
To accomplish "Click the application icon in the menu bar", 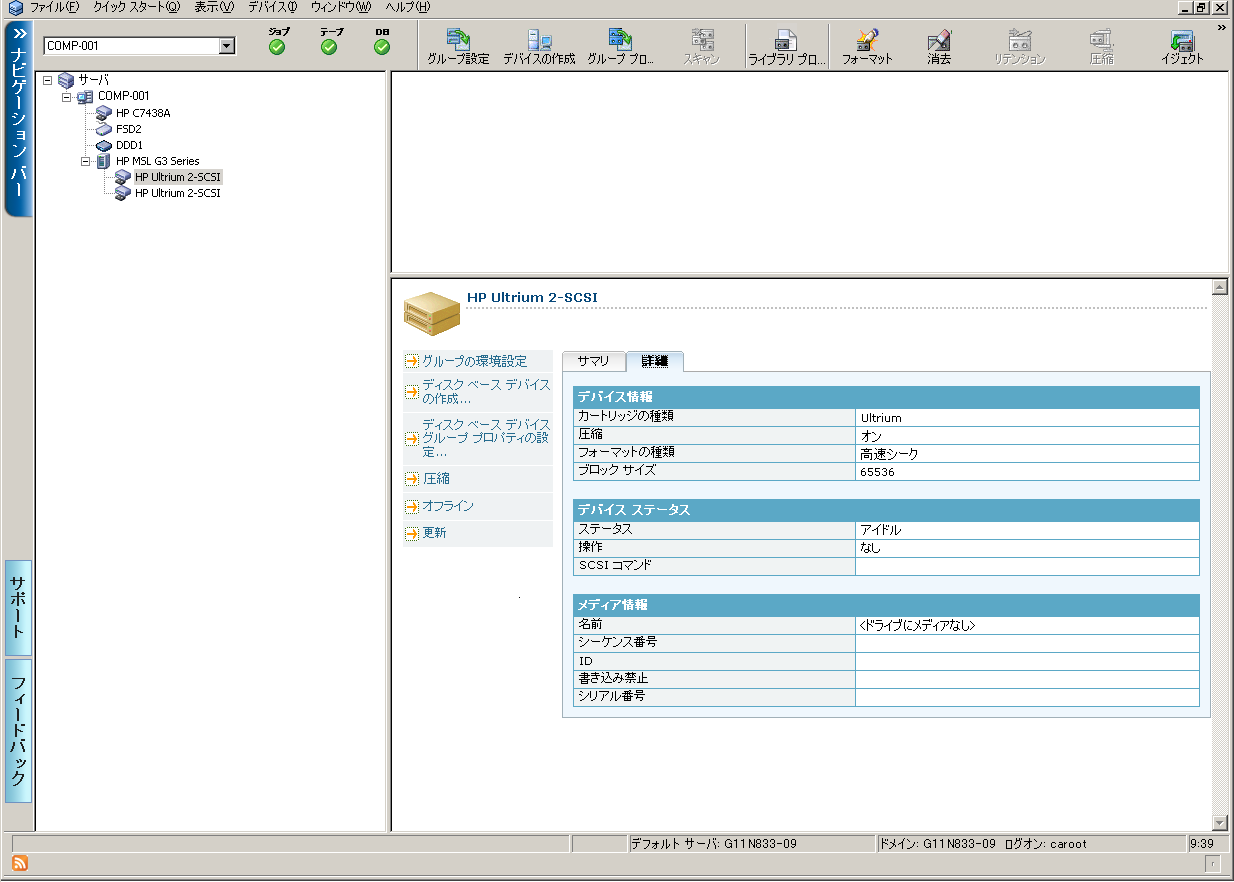I will [x=15, y=7].
